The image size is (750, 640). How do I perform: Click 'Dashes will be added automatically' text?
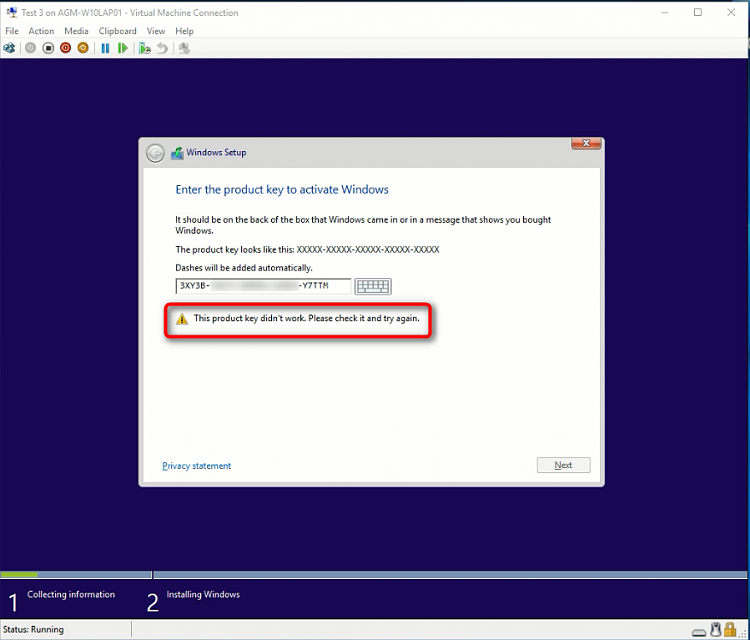click(x=244, y=268)
